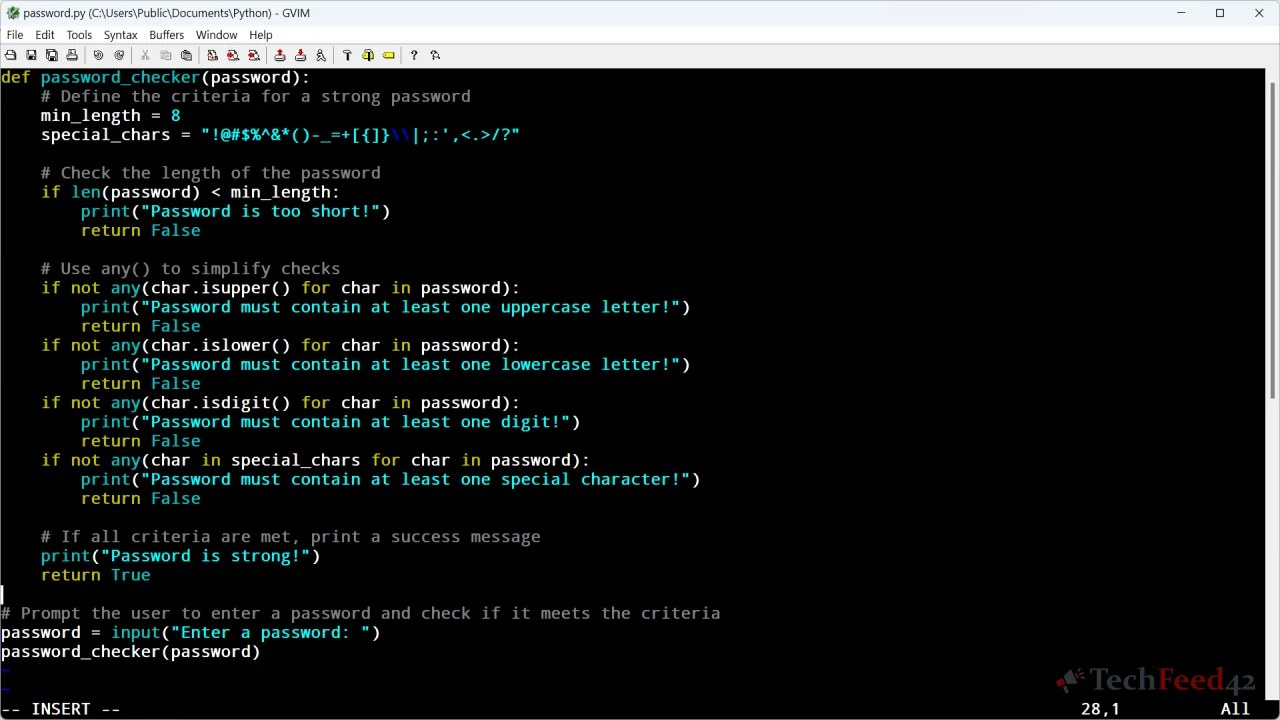Close the GVIM window
This screenshot has height=720, width=1280.
coord(1259,13)
